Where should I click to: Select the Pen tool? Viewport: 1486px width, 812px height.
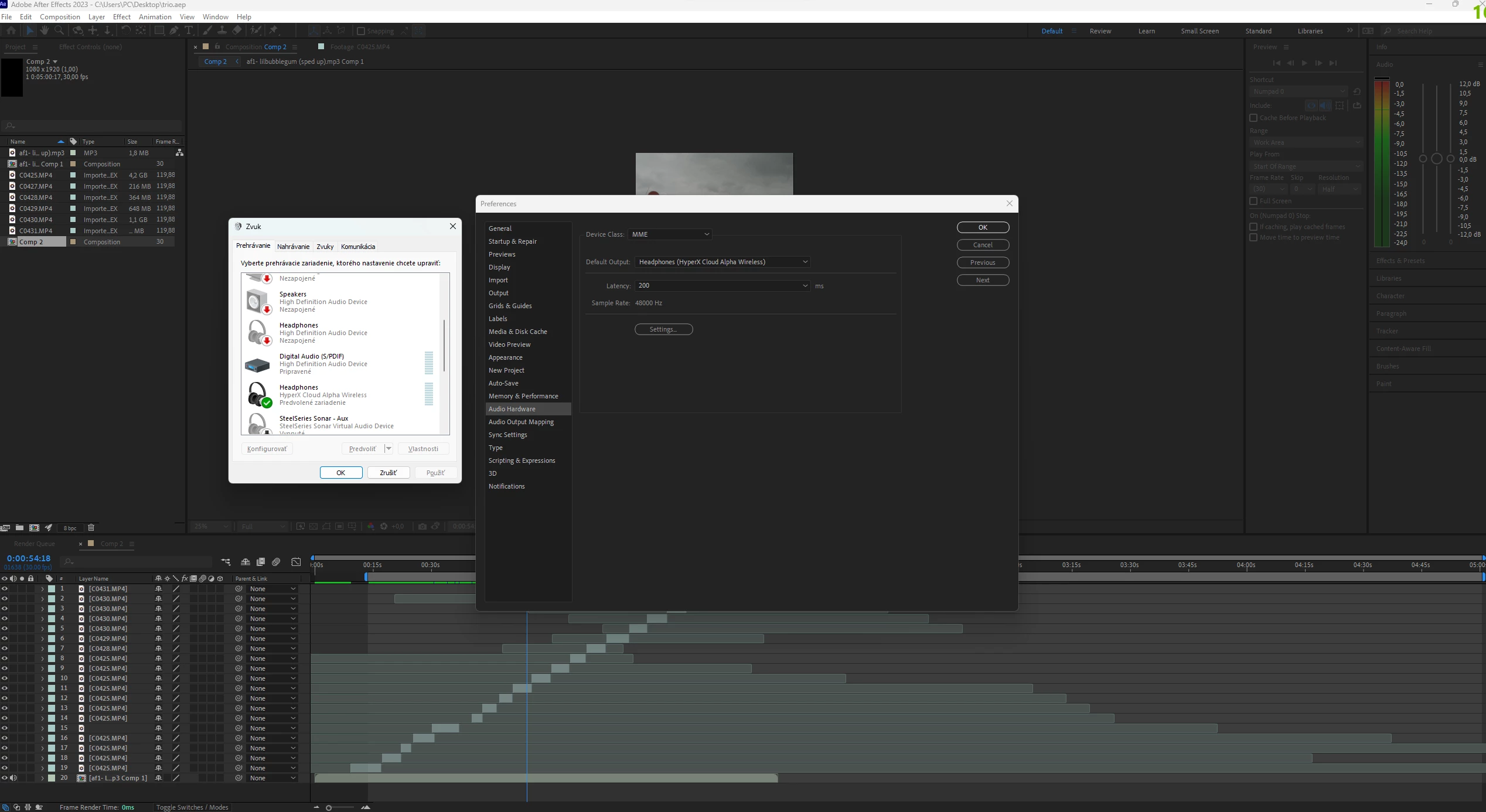[174, 30]
